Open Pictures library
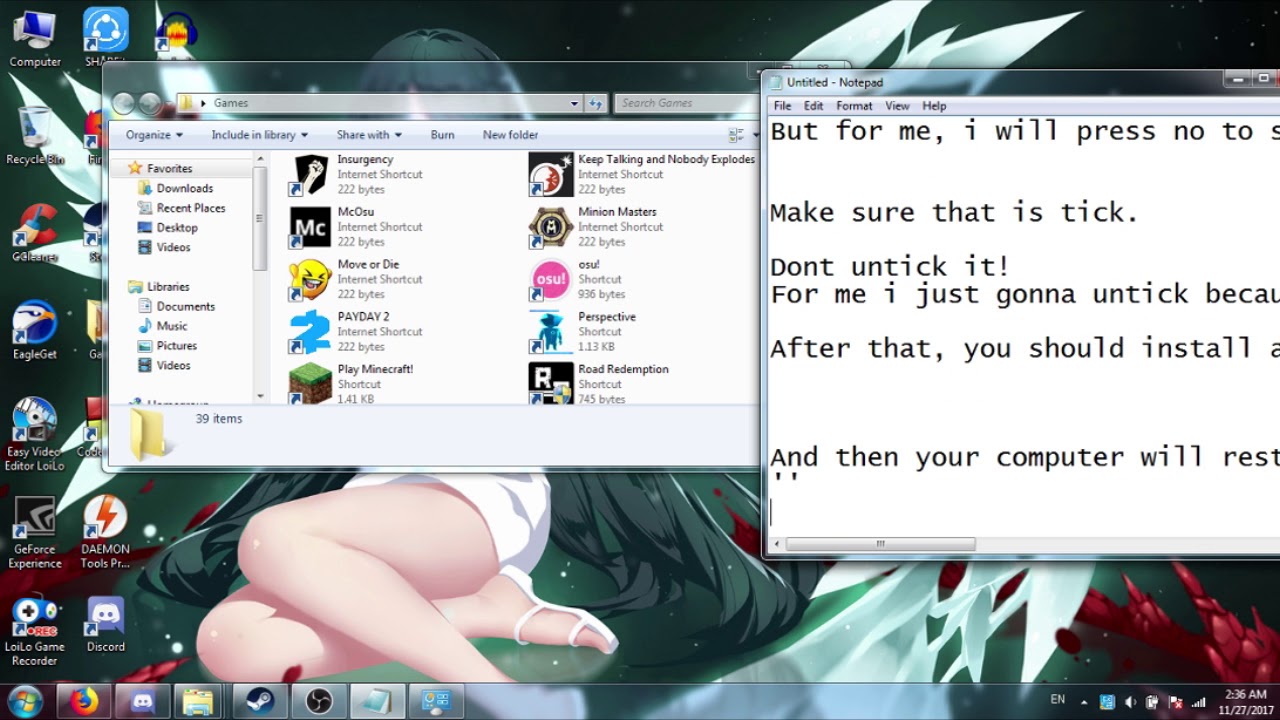Viewport: 1280px width, 720px height. point(176,346)
